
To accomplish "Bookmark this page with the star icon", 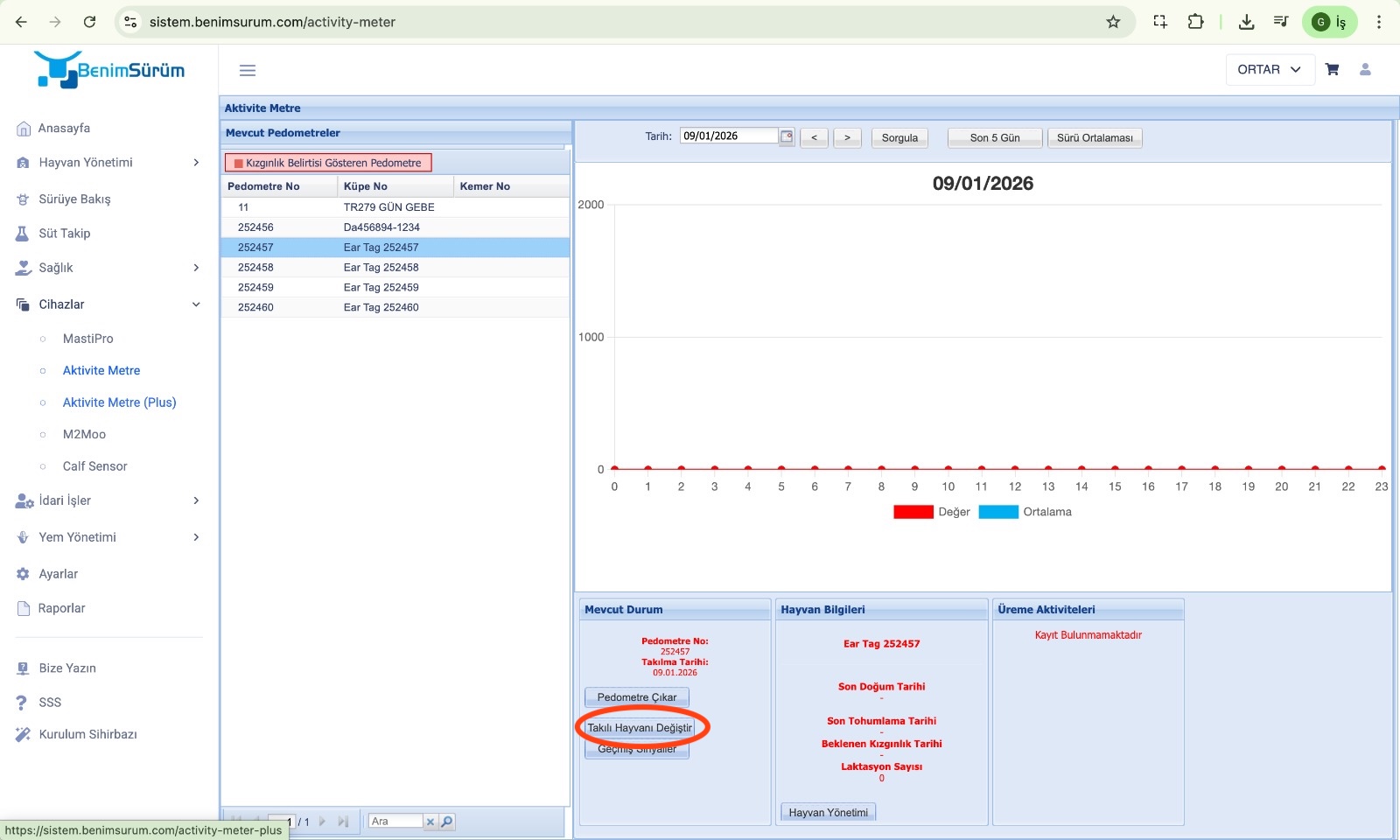I will click(x=1113, y=22).
